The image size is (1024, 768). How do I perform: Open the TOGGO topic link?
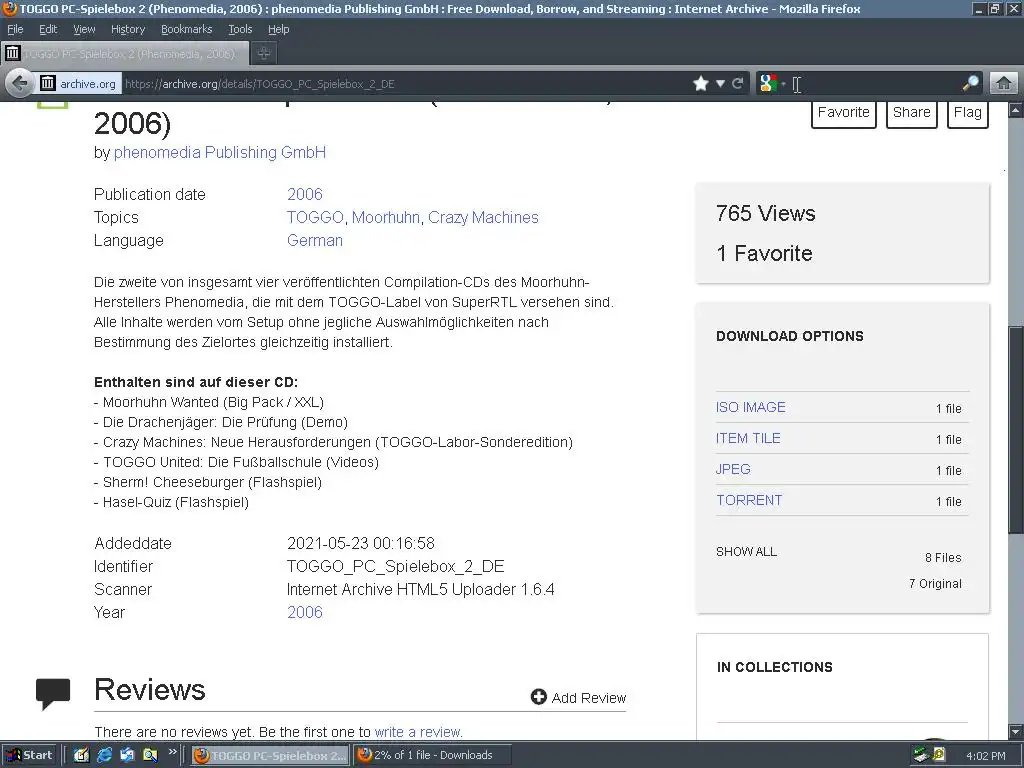(315, 217)
